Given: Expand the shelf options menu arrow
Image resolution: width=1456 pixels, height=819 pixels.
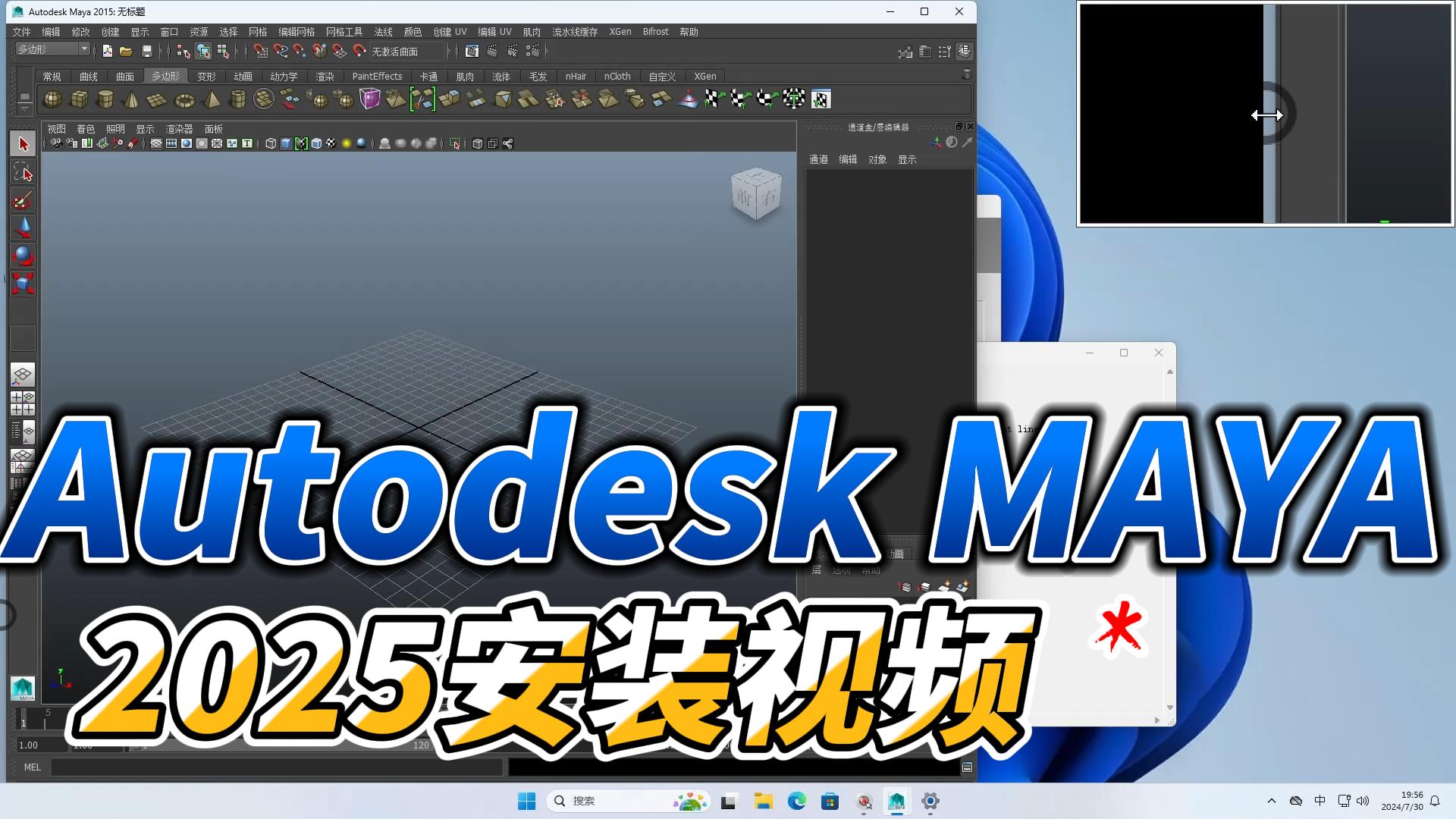Looking at the screenshot, I should pyautogui.click(x=24, y=108).
